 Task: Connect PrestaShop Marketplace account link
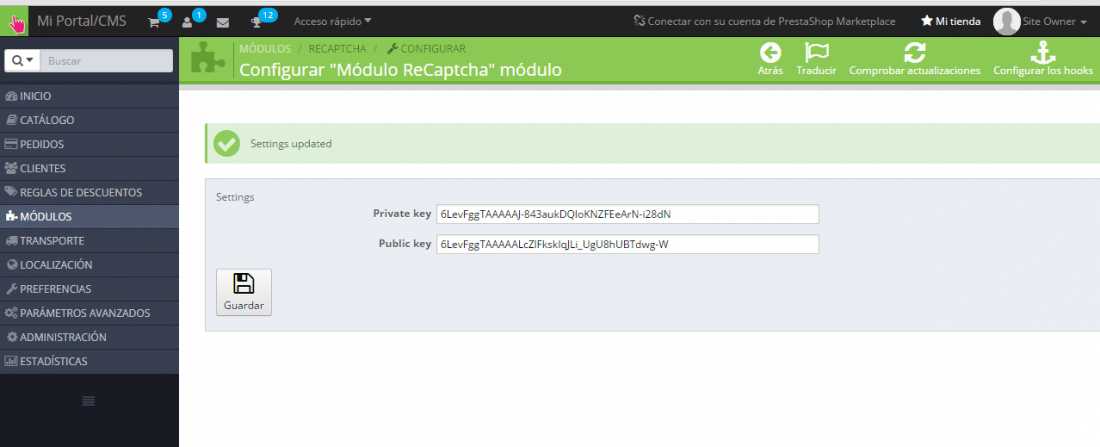[764, 22]
